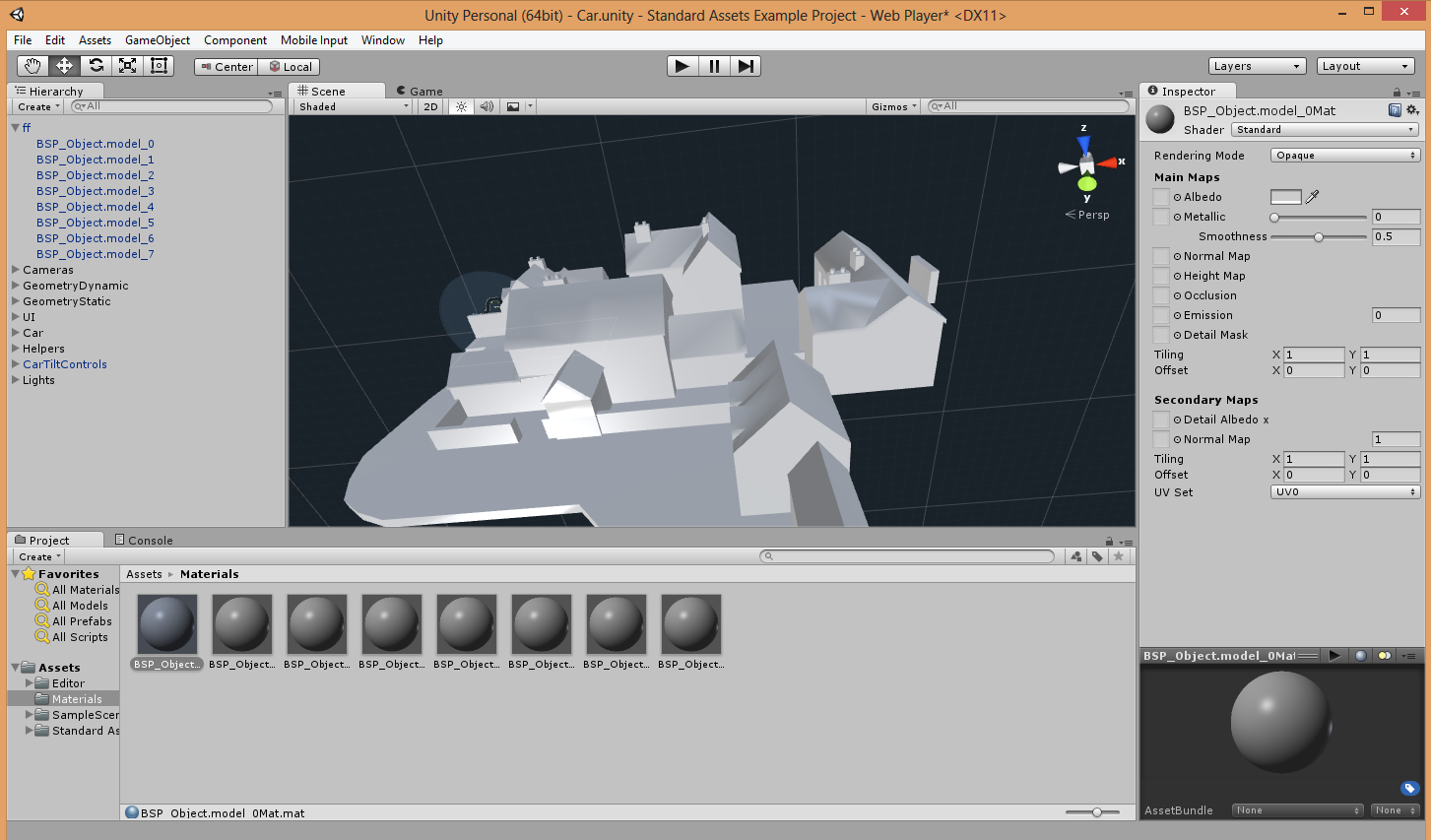
Task: Switch Persp projection on gizmo
Action: coord(1087,215)
